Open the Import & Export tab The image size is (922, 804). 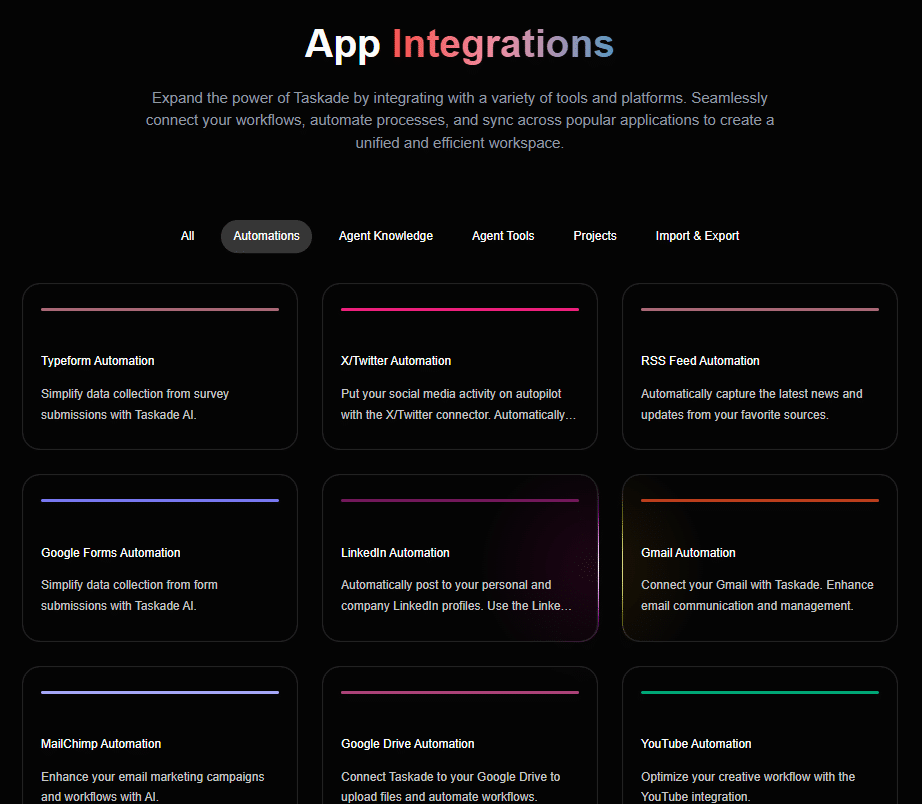[697, 236]
